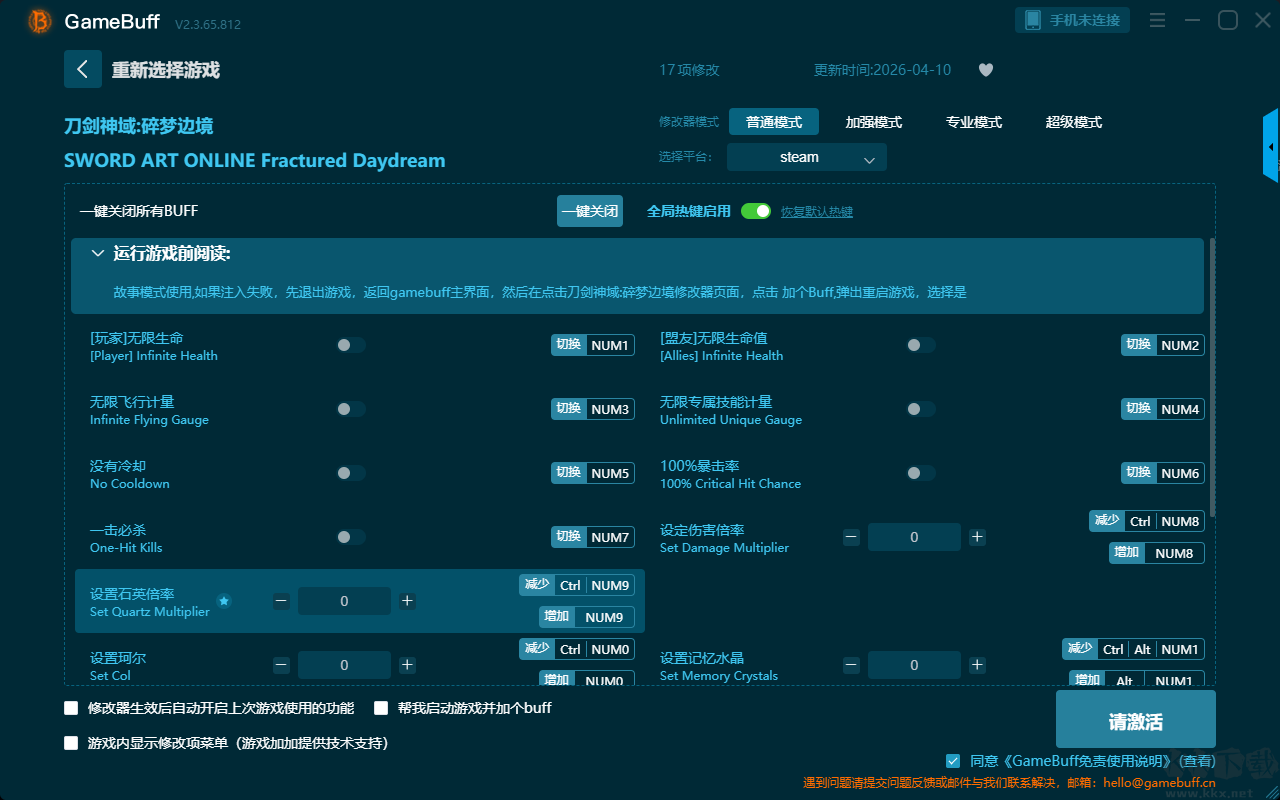Screen dimensions: 1280x800
Task: Collapse the read-before-running section
Action: (98, 254)
